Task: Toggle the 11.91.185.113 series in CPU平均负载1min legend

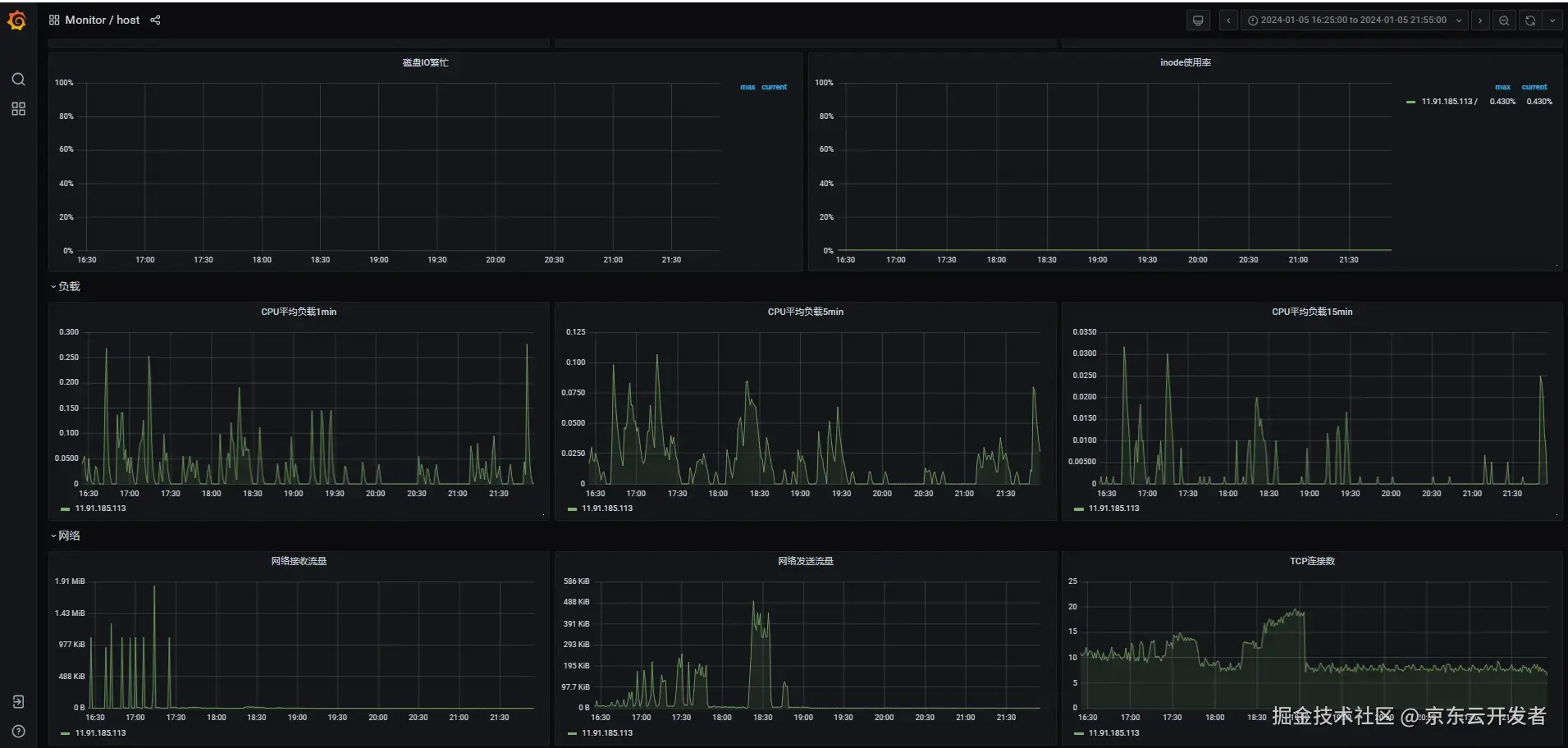Action: pyautogui.click(x=99, y=509)
